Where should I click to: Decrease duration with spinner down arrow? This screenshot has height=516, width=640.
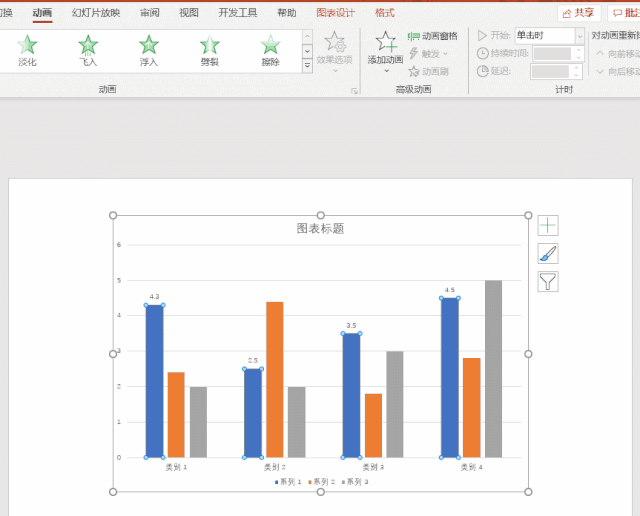[578, 57]
